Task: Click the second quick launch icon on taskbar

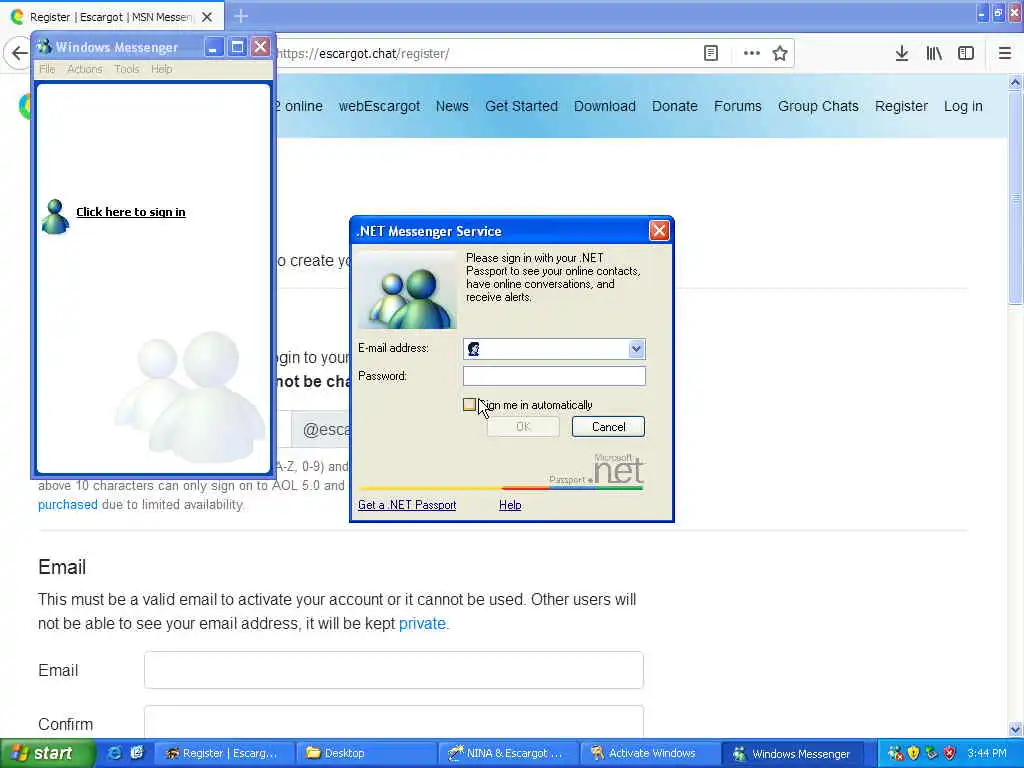Action: coord(136,753)
